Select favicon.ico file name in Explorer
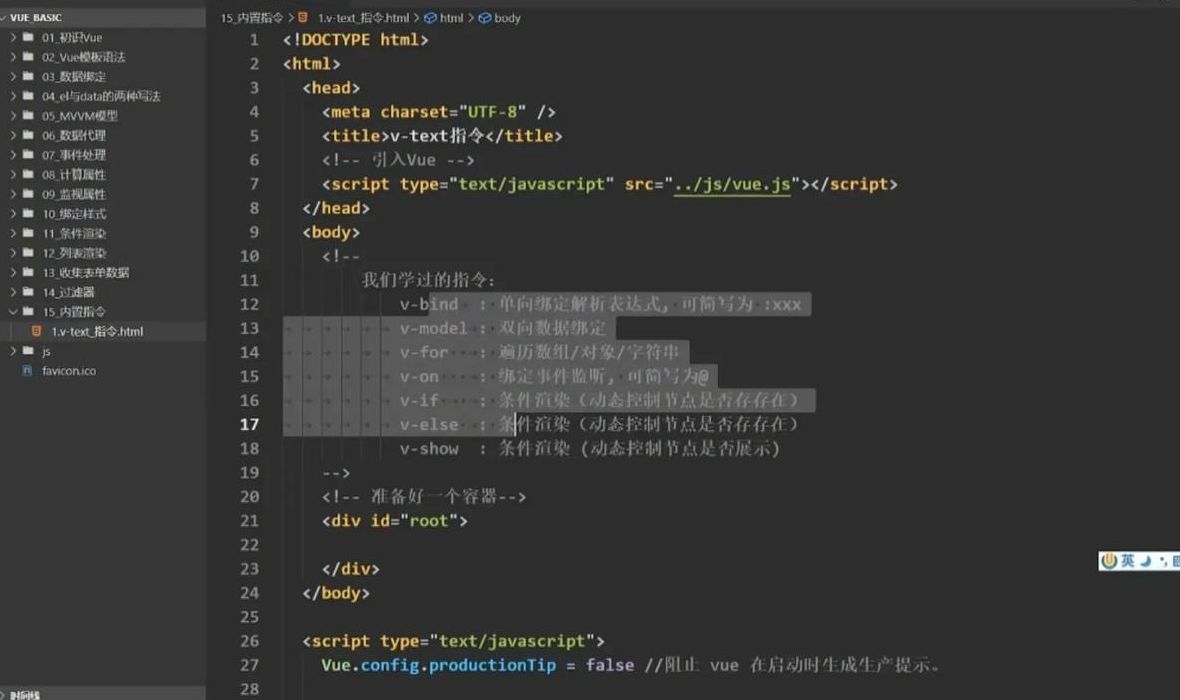This screenshot has width=1180, height=700. coord(68,370)
